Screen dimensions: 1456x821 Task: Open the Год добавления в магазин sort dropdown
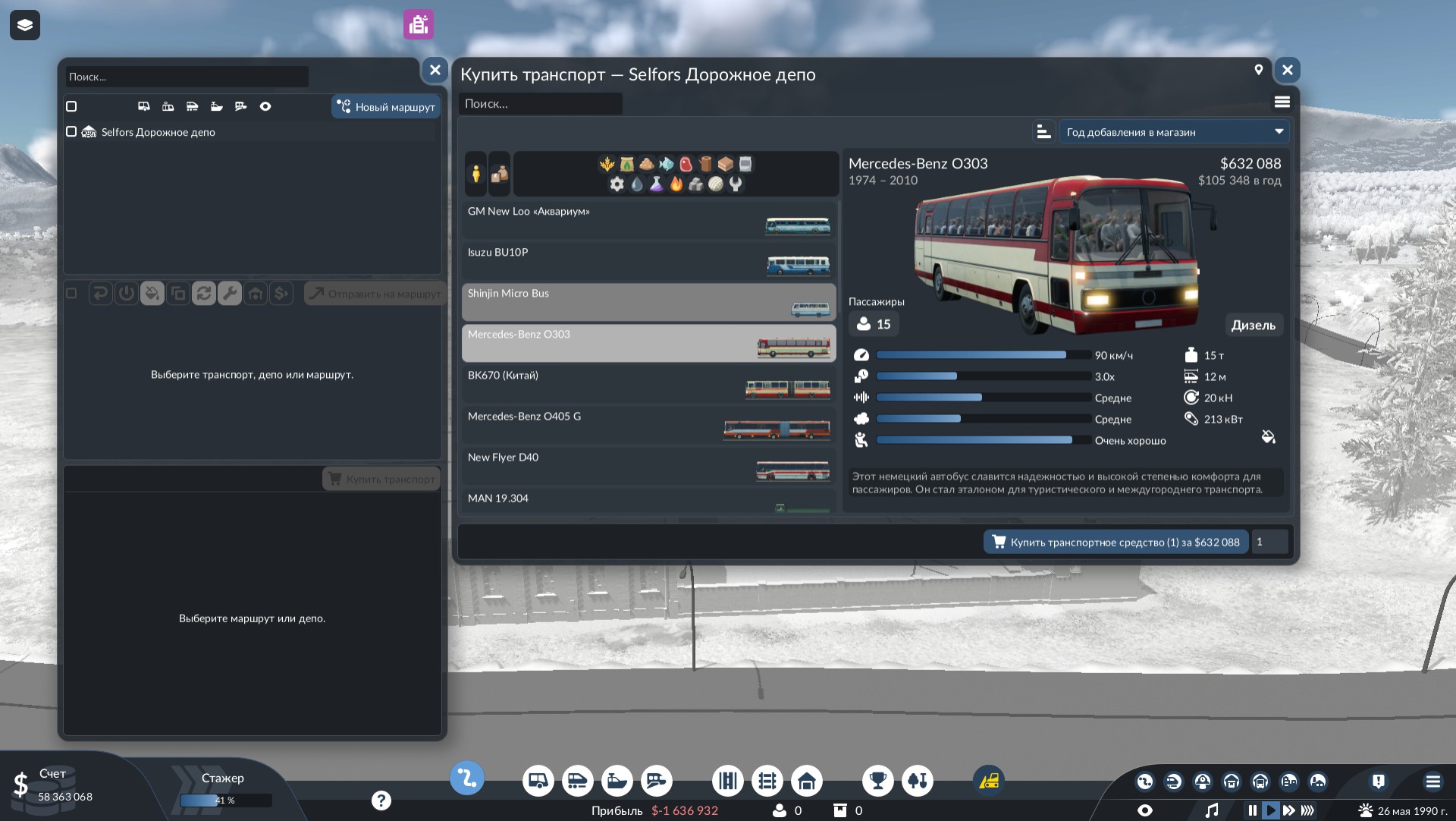(x=1174, y=132)
